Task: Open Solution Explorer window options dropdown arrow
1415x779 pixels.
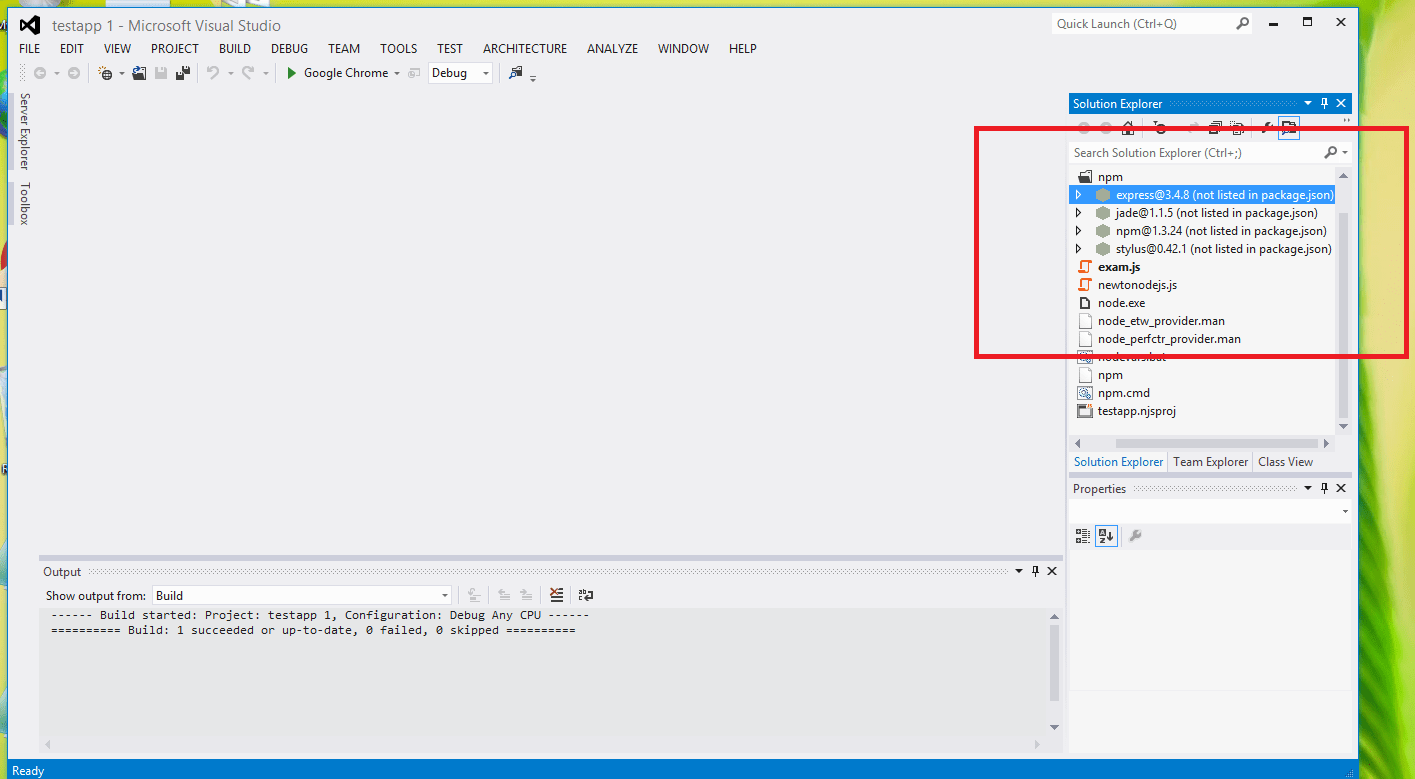Action: tap(1307, 103)
